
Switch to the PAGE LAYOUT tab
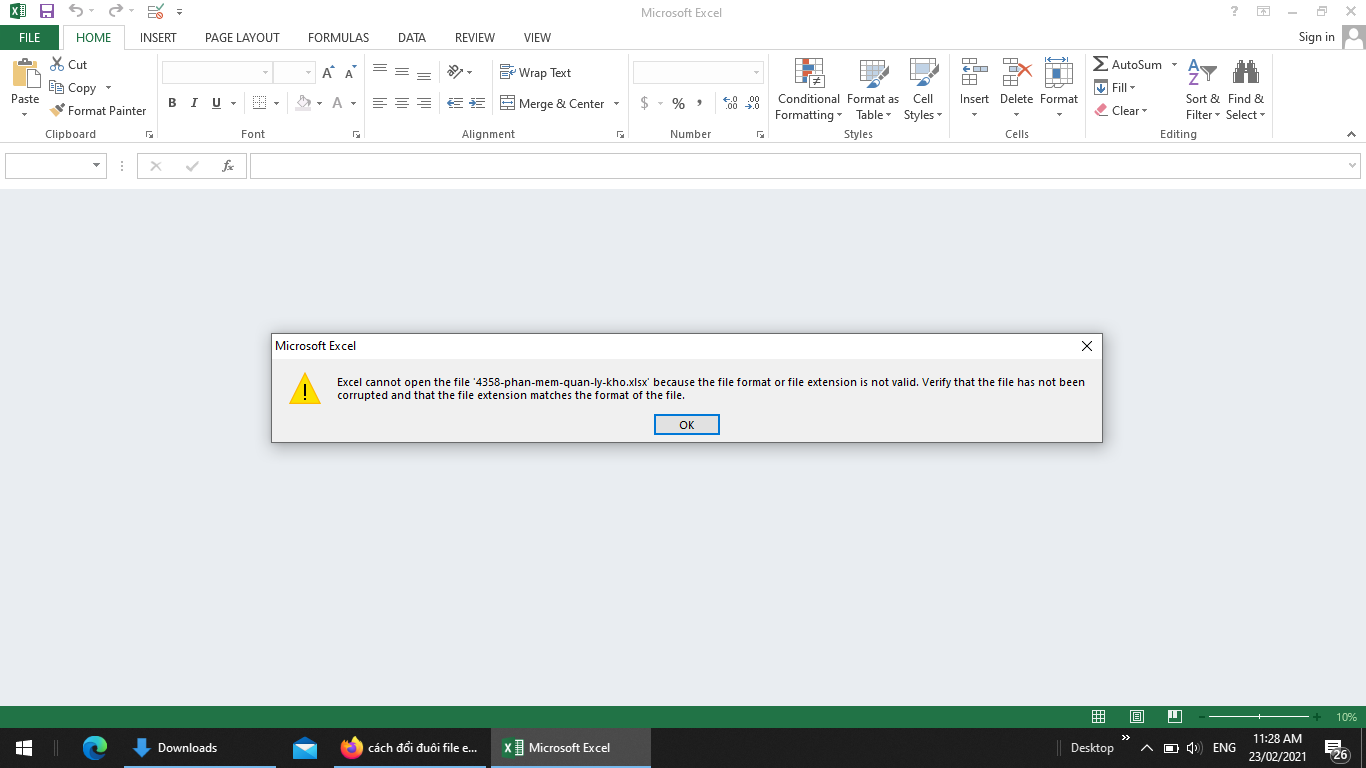tap(242, 37)
